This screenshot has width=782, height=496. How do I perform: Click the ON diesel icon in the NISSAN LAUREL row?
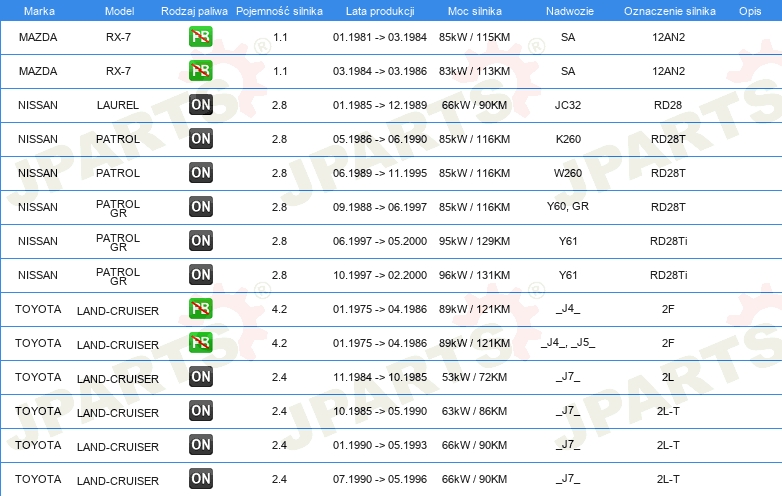tap(200, 105)
